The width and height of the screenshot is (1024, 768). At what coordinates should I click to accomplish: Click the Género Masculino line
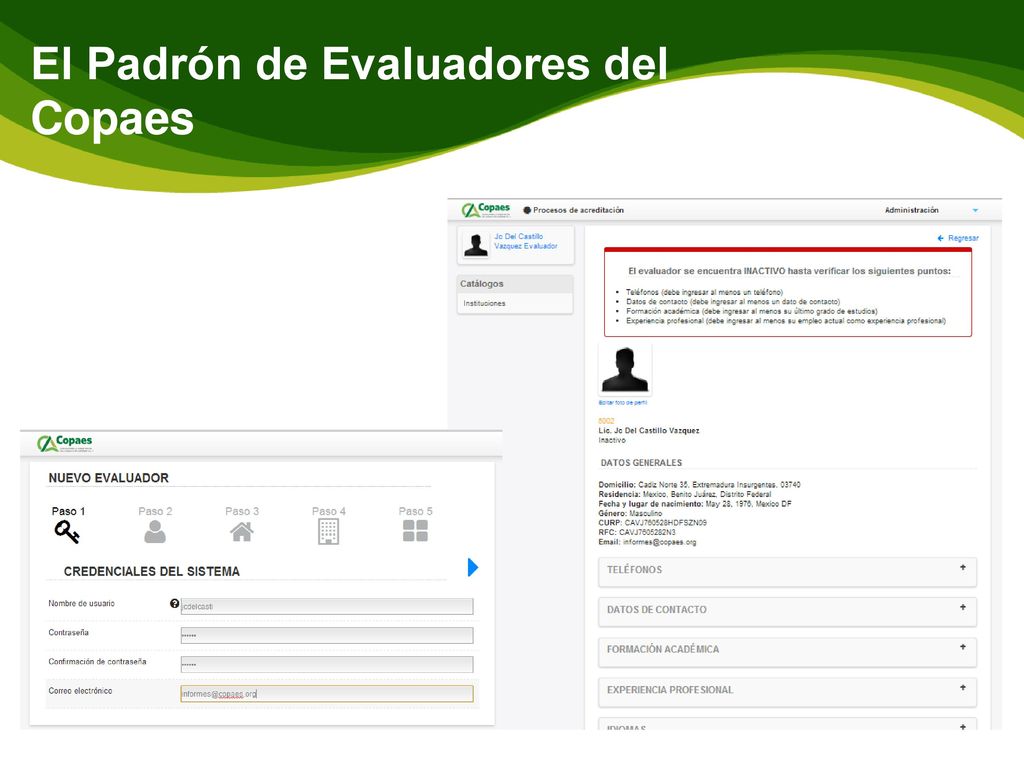click(x=630, y=513)
